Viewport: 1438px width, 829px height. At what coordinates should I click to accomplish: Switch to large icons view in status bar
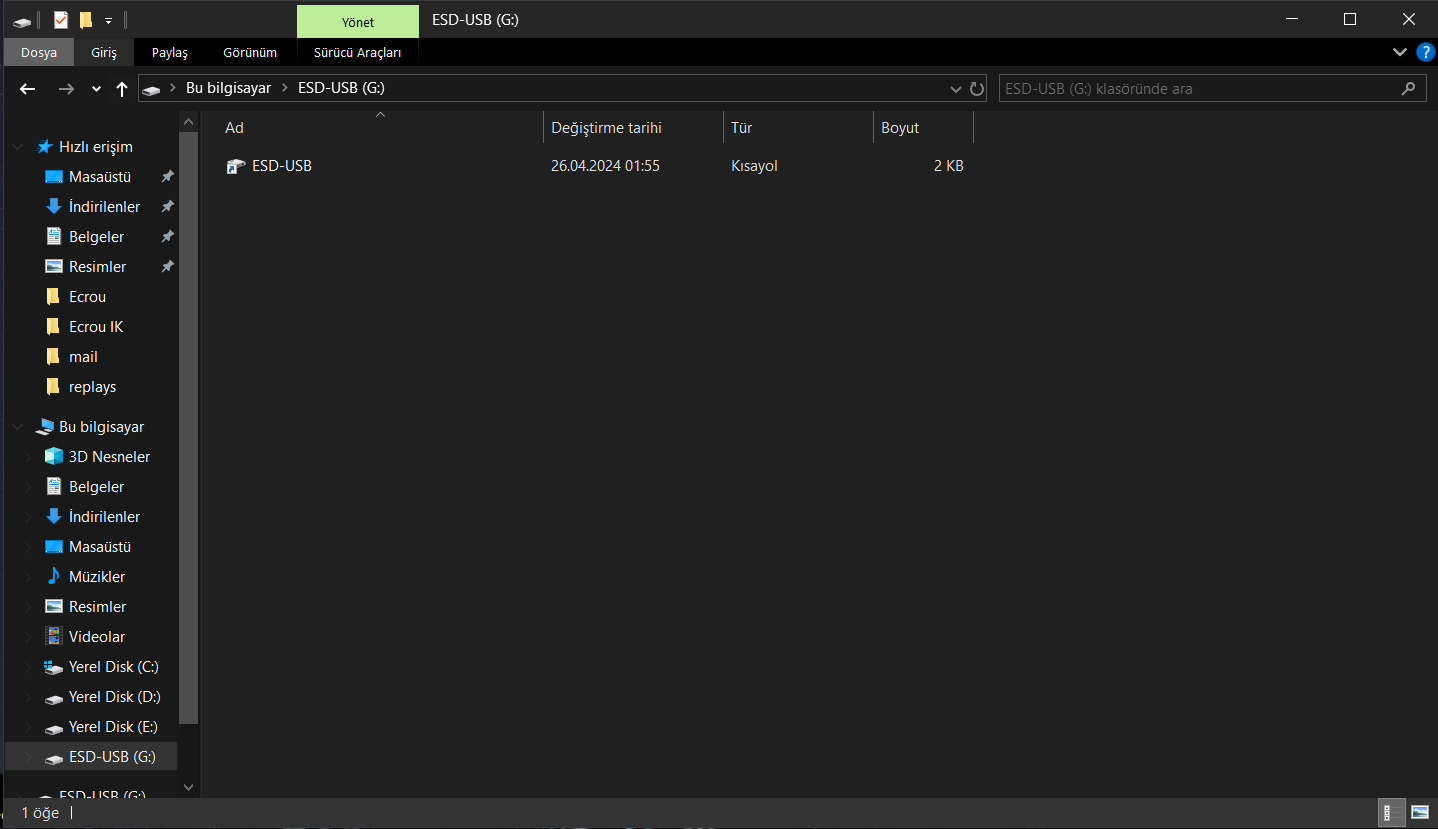[x=1420, y=812]
